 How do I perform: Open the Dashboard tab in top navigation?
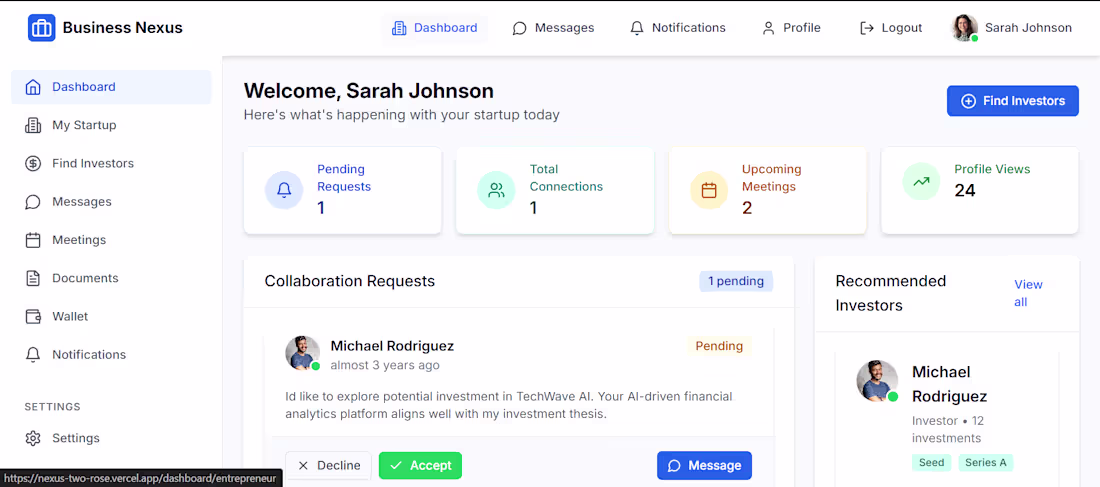click(x=435, y=28)
